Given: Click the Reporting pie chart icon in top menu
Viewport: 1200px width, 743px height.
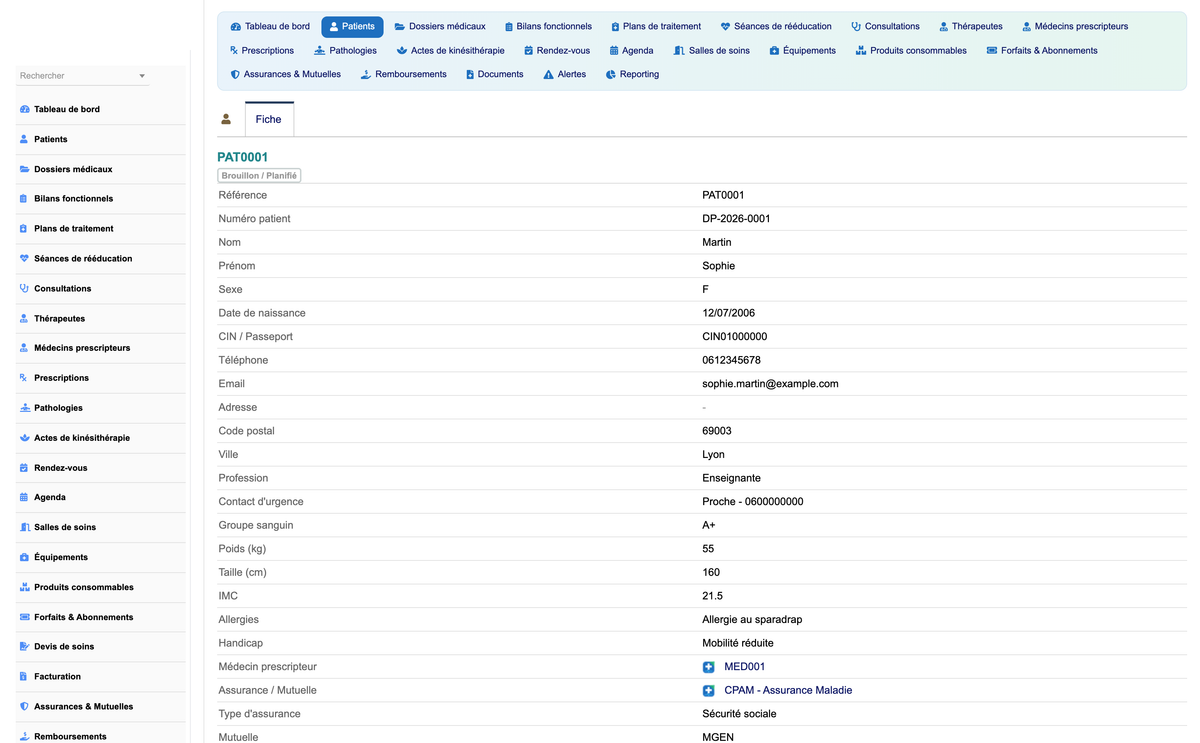Looking at the screenshot, I should click(x=610, y=74).
